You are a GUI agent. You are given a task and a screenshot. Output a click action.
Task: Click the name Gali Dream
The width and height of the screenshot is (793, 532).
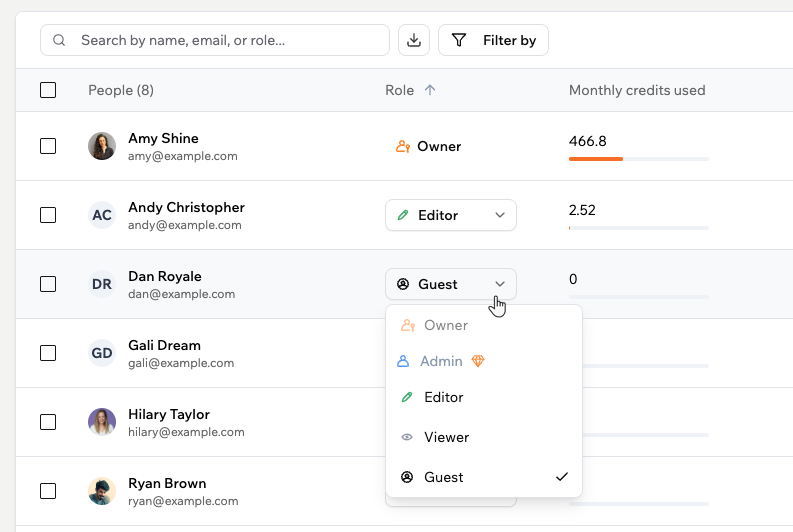[164, 345]
